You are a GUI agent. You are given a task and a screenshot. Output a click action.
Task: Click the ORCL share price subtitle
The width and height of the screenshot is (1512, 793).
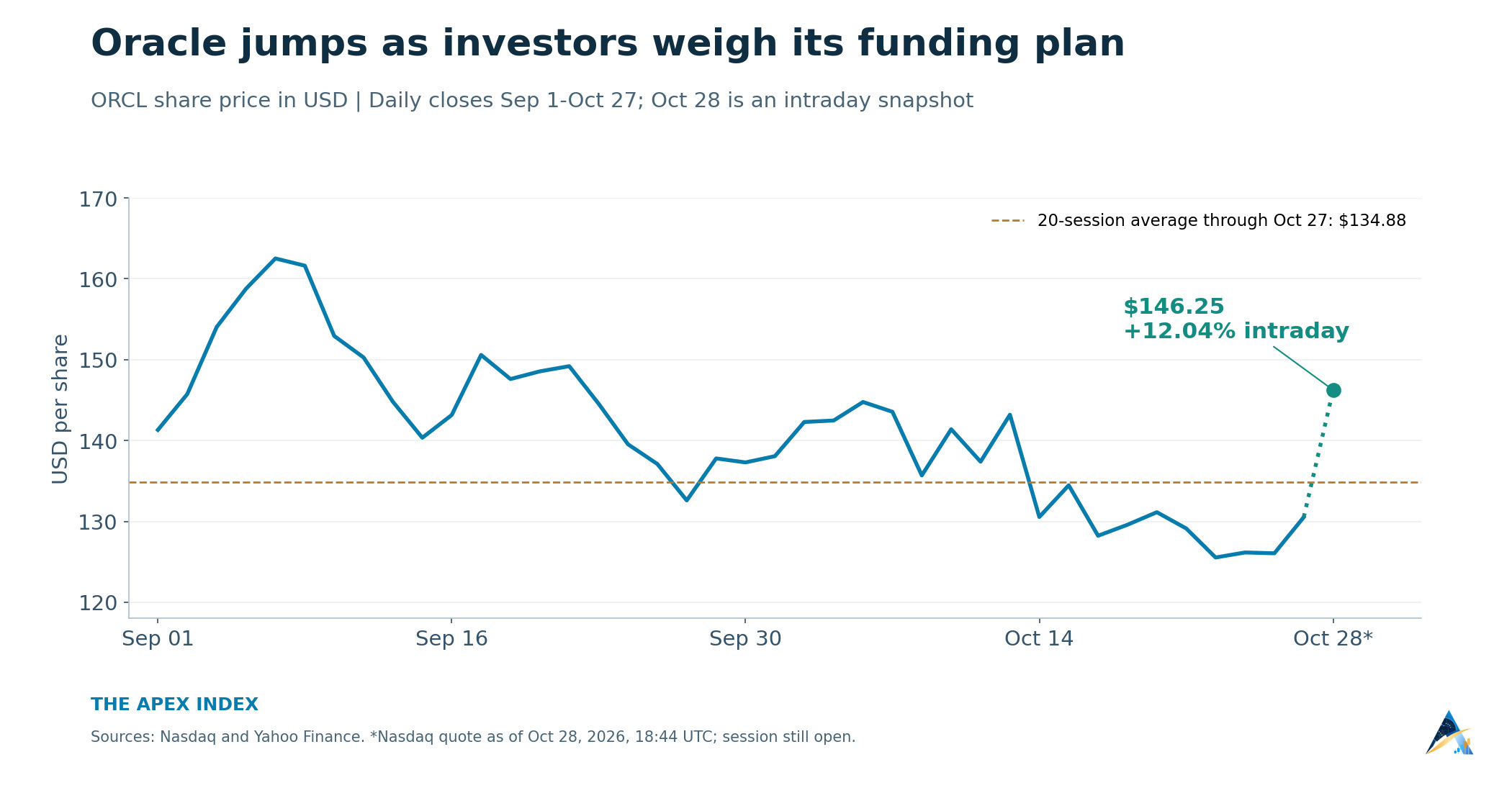[532, 101]
